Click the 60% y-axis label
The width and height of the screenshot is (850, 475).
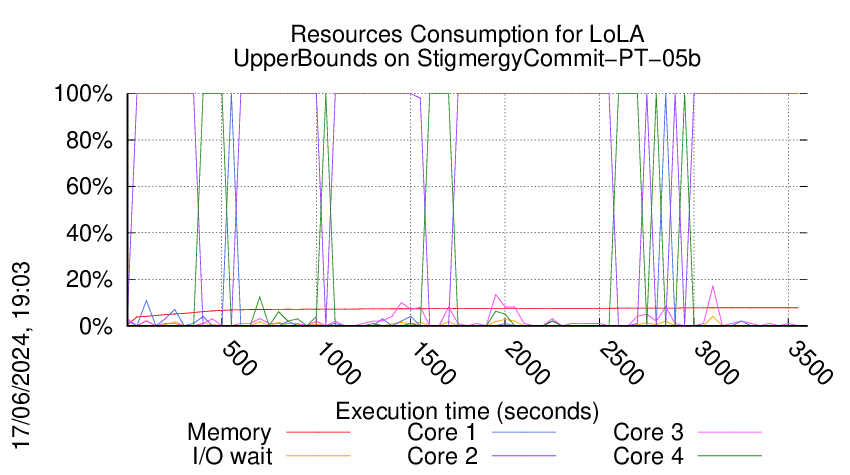89,187
